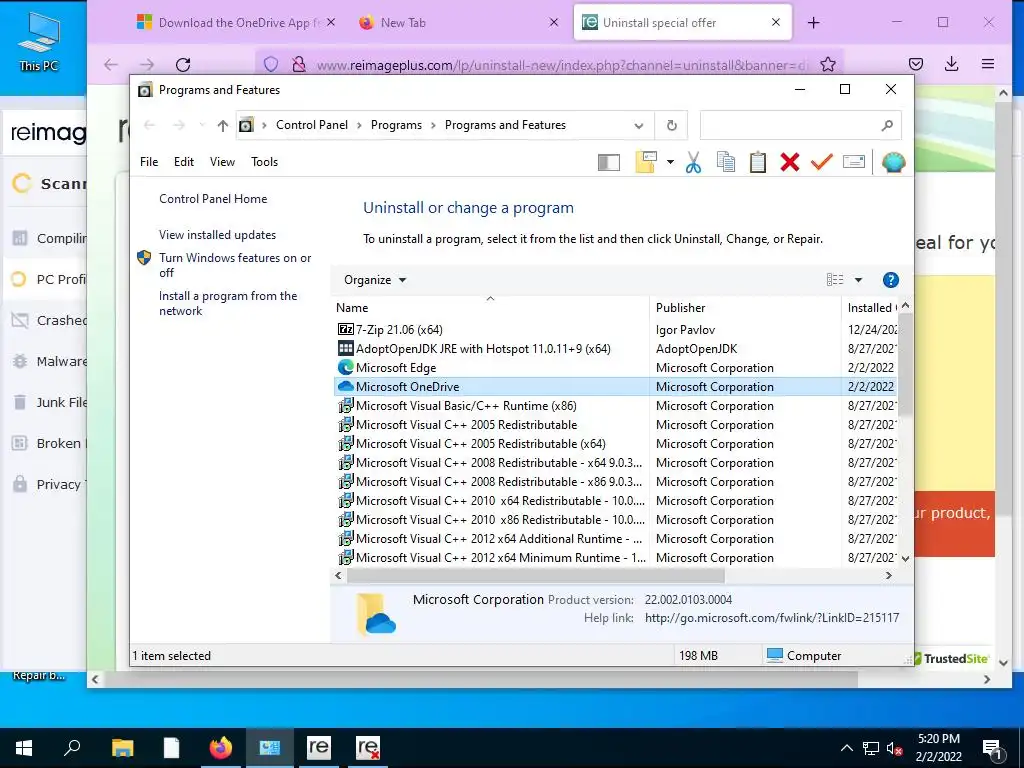Screen dimensions: 1024x768
Task: Open Control Panel Home link
Action: point(213,199)
